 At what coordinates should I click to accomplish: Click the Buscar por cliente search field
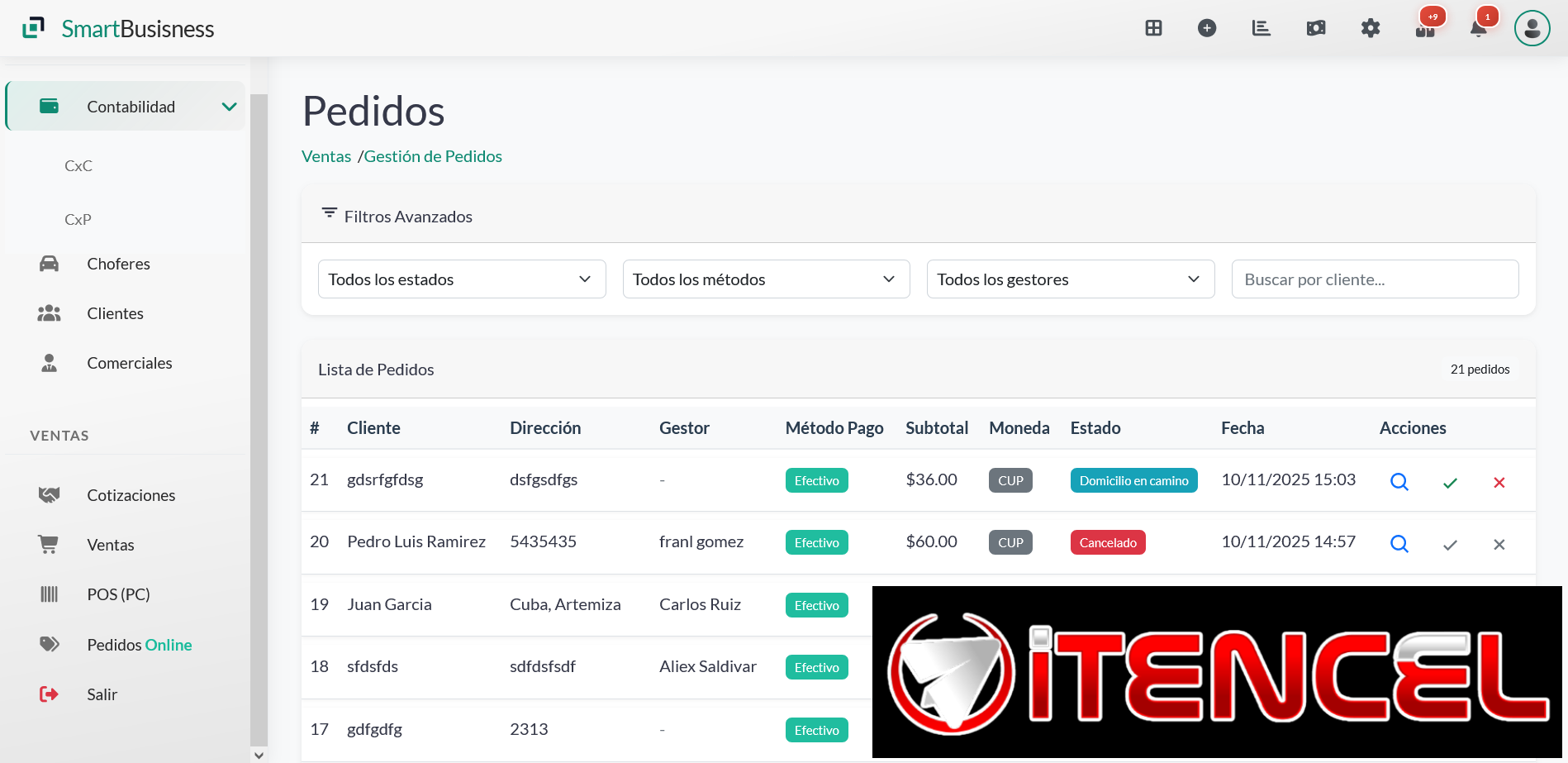(1375, 279)
